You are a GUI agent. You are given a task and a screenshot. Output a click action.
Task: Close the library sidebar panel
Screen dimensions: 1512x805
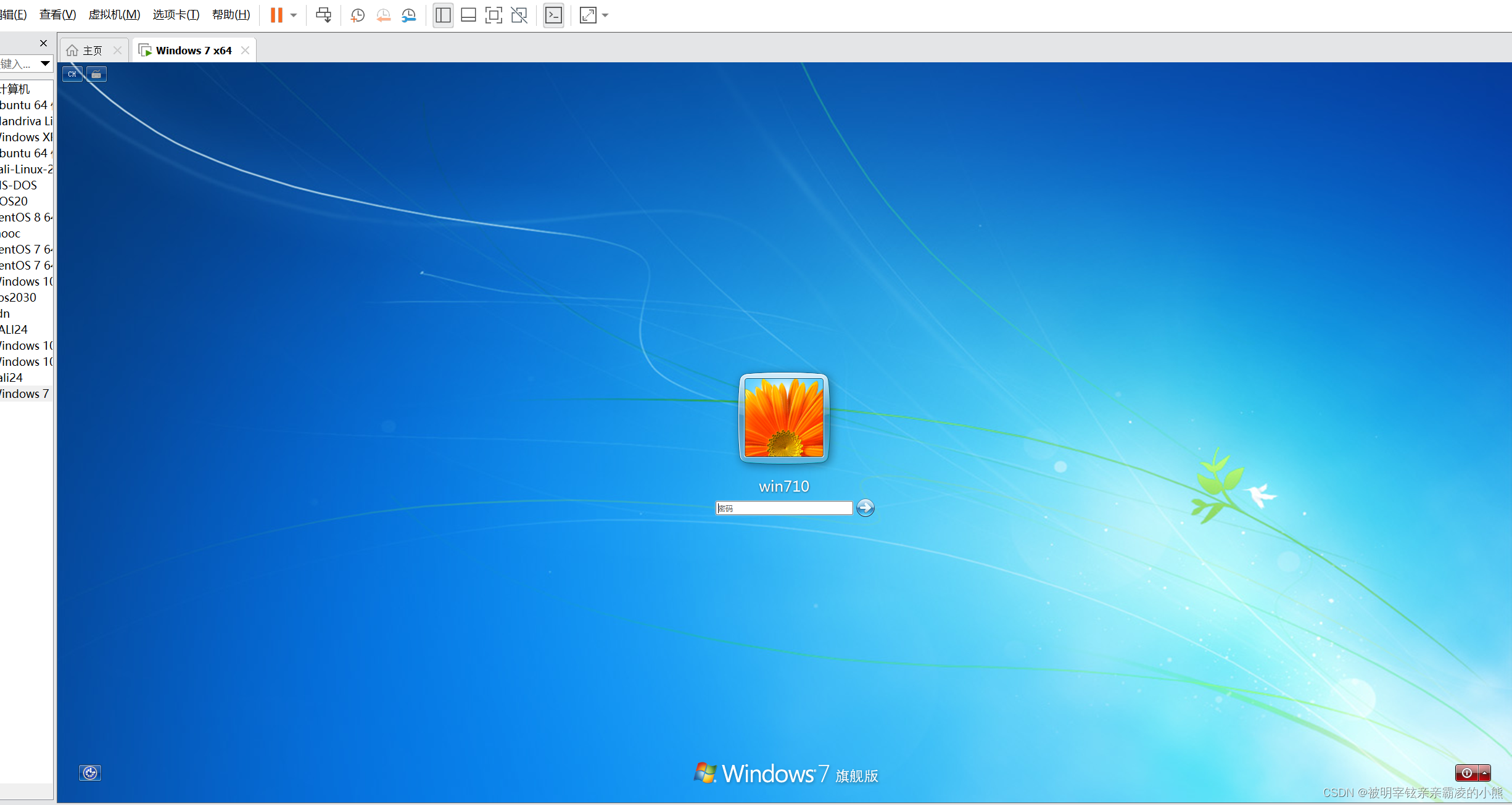(x=43, y=43)
